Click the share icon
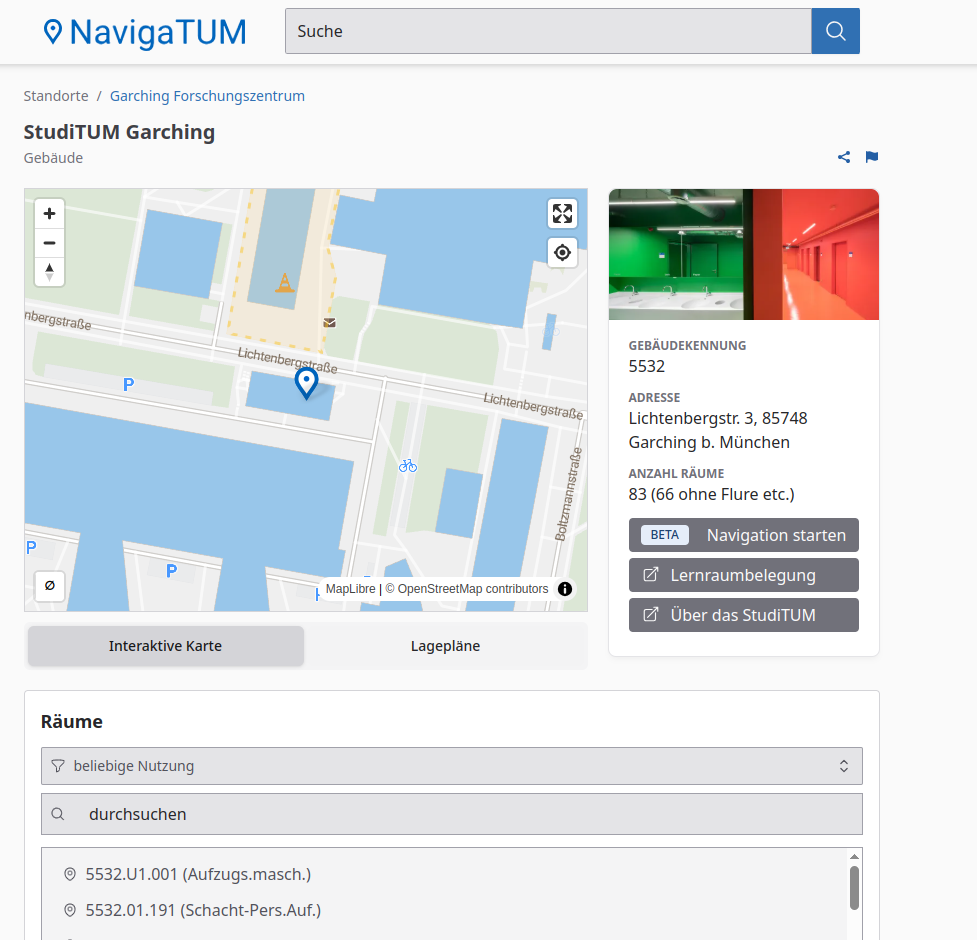This screenshot has width=977, height=940. [844, 157]
